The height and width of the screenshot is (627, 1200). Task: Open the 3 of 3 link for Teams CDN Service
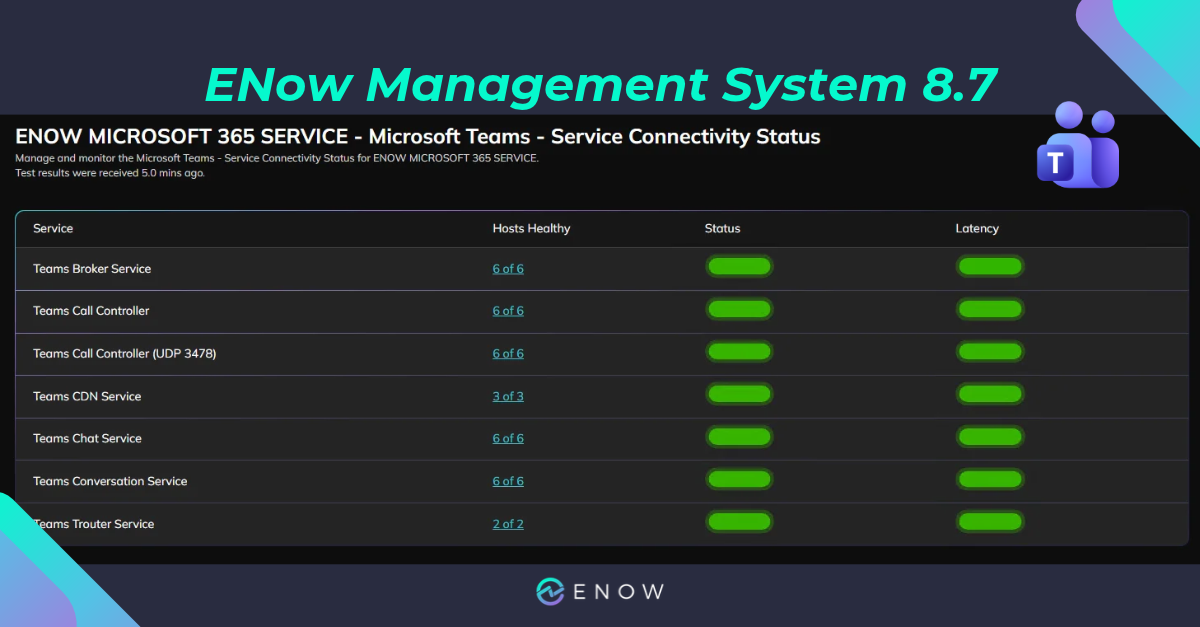(x=508, y=397)
